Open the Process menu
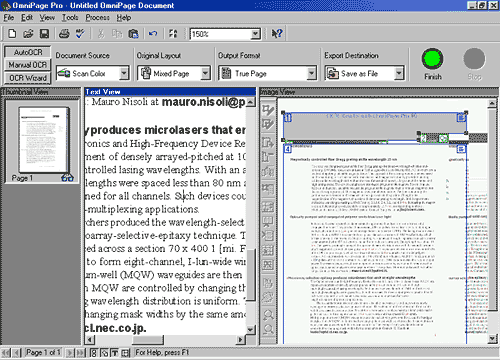This screenshot has width=500, height=360. tap(97, 18)
